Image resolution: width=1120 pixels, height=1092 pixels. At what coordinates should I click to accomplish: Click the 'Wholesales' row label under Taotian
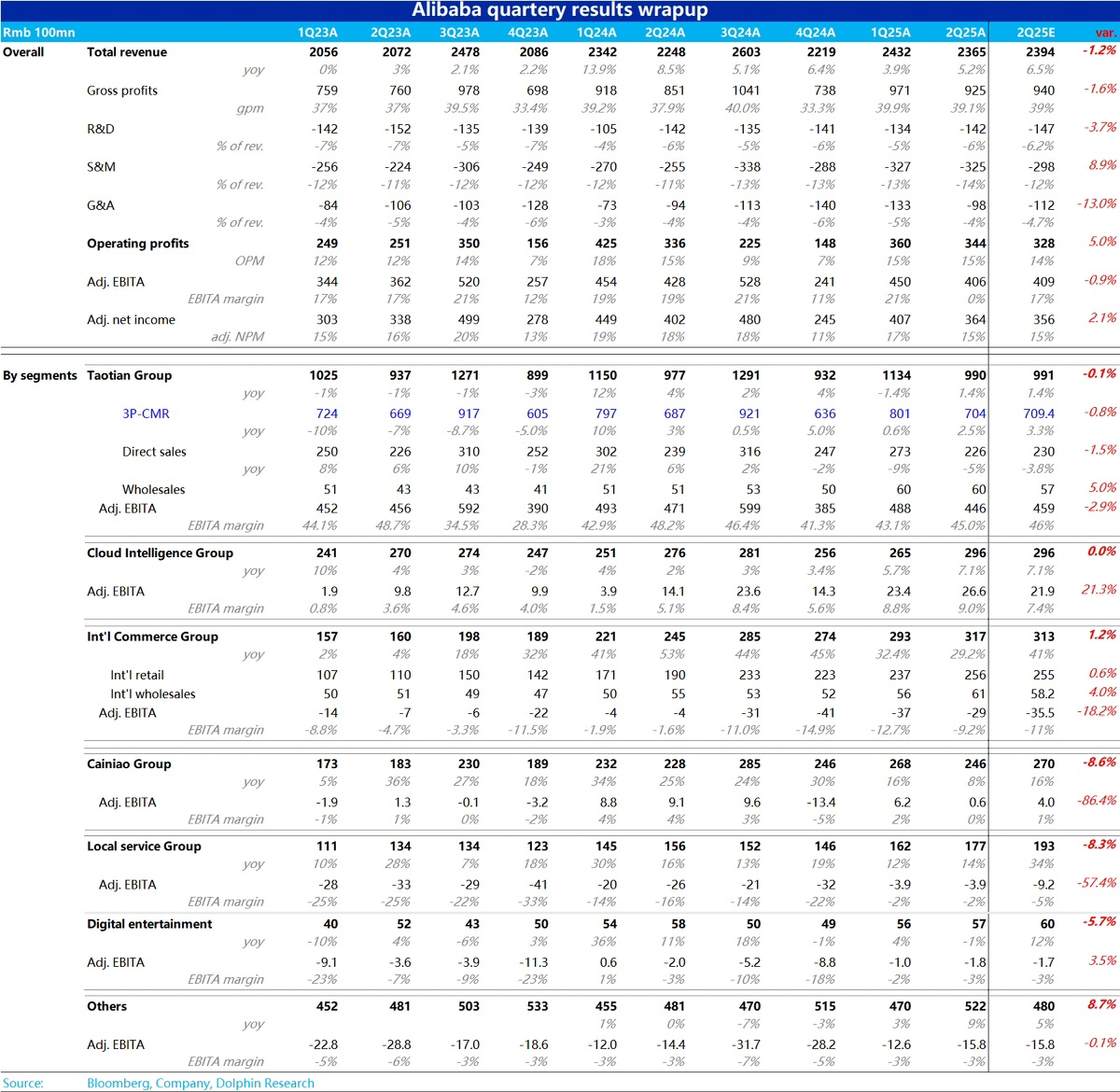point(153,490)
